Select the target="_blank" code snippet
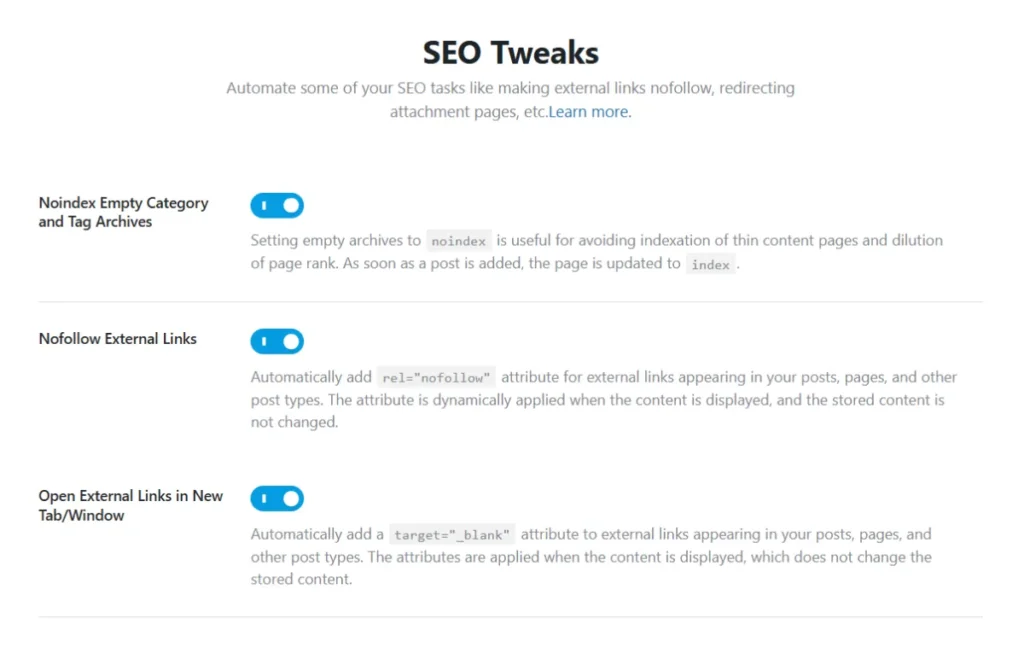The height and width of the screenshot is (659, 1024). click(x=452, y=535)
